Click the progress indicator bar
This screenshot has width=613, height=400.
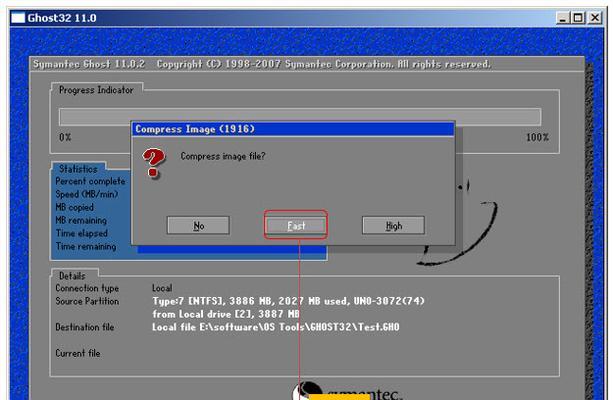[300, 117]
